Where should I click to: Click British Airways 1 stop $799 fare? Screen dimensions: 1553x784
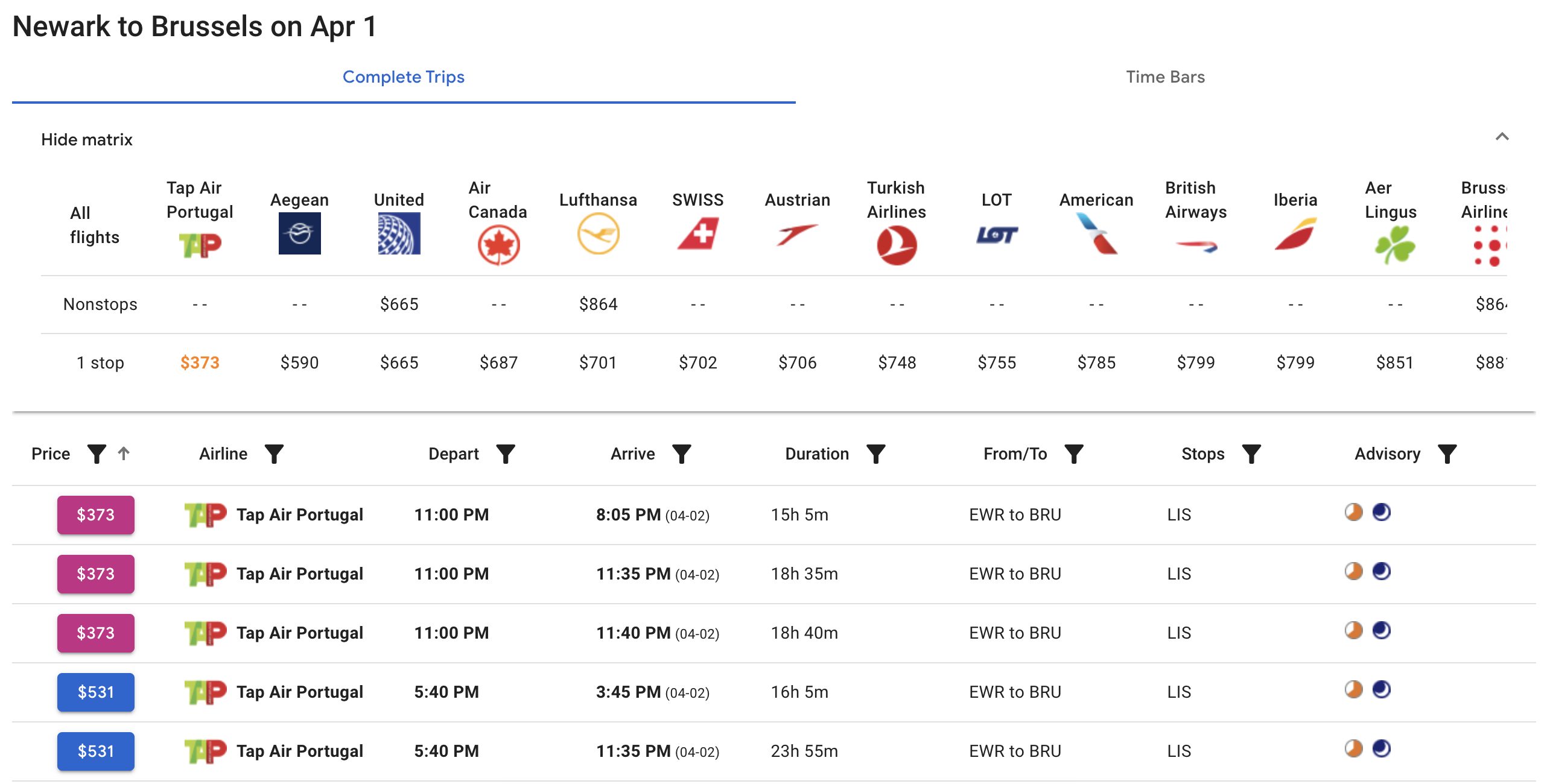[1196, 362]
